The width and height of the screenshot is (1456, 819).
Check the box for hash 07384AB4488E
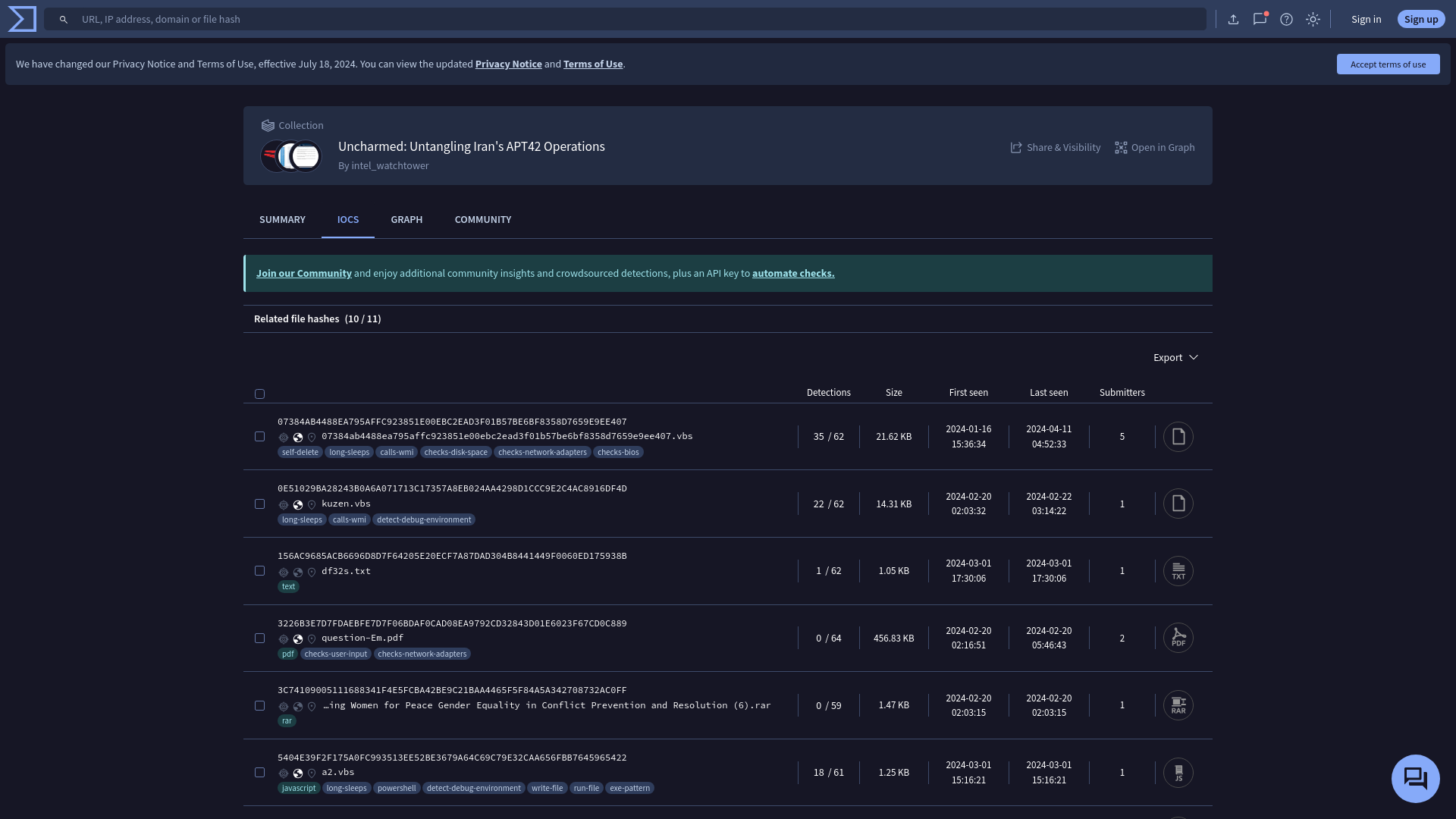coord(259,437)
